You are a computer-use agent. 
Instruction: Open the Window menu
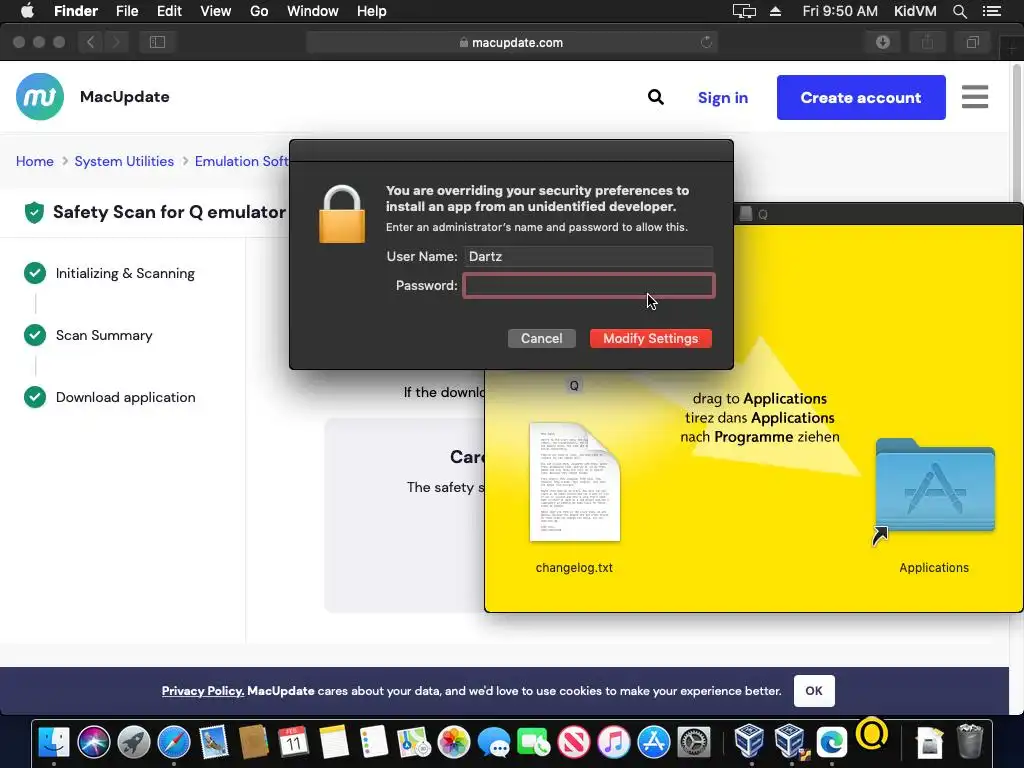313,11
